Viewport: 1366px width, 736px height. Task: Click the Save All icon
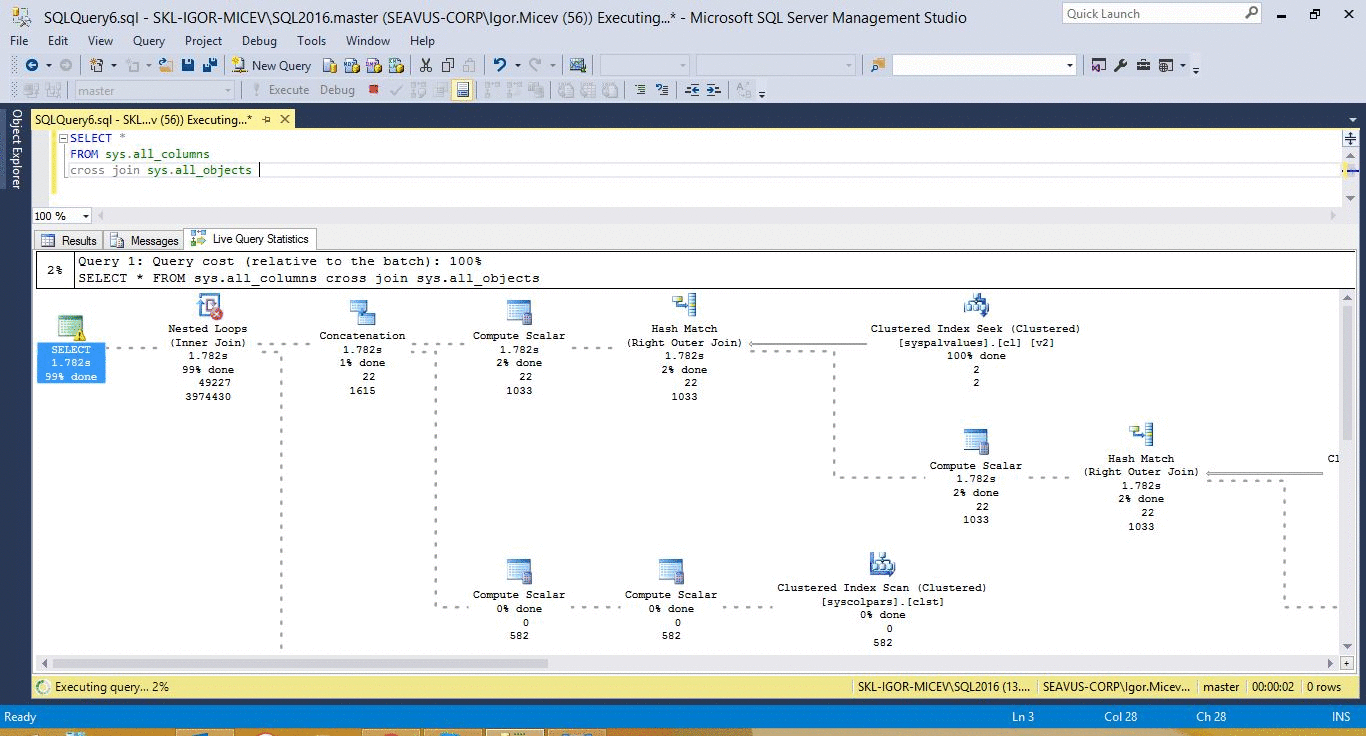pyautogui.click(x=209, y=65)
